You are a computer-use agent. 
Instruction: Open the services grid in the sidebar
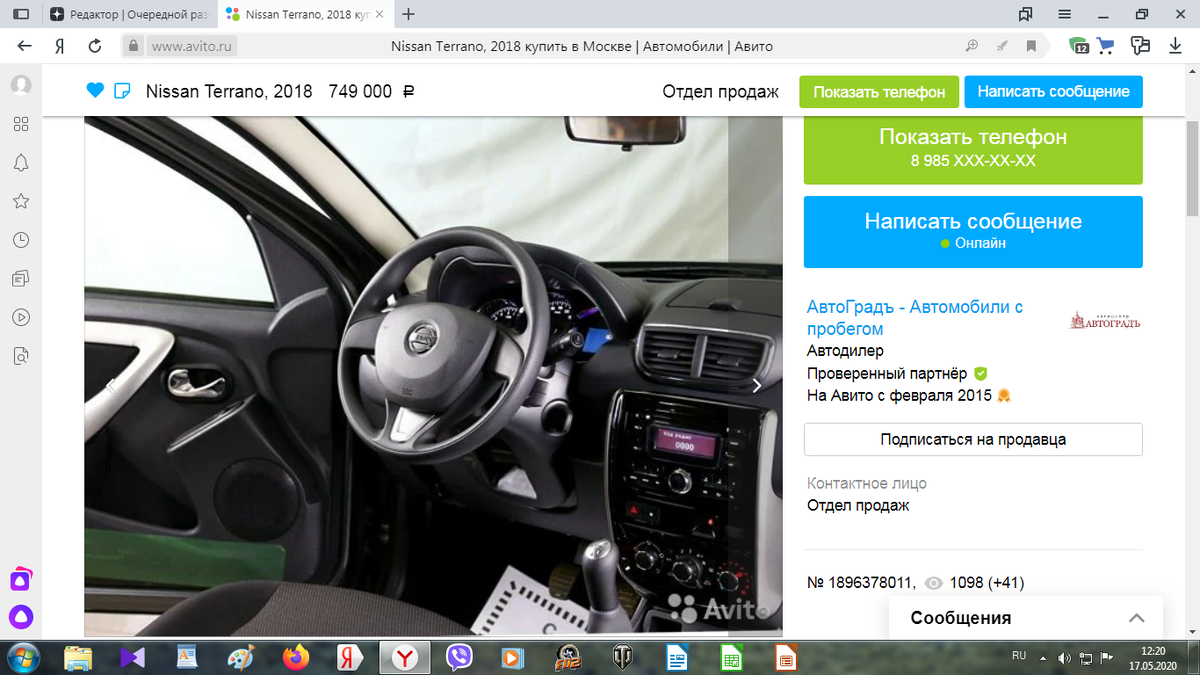click(x=20, y=124)
